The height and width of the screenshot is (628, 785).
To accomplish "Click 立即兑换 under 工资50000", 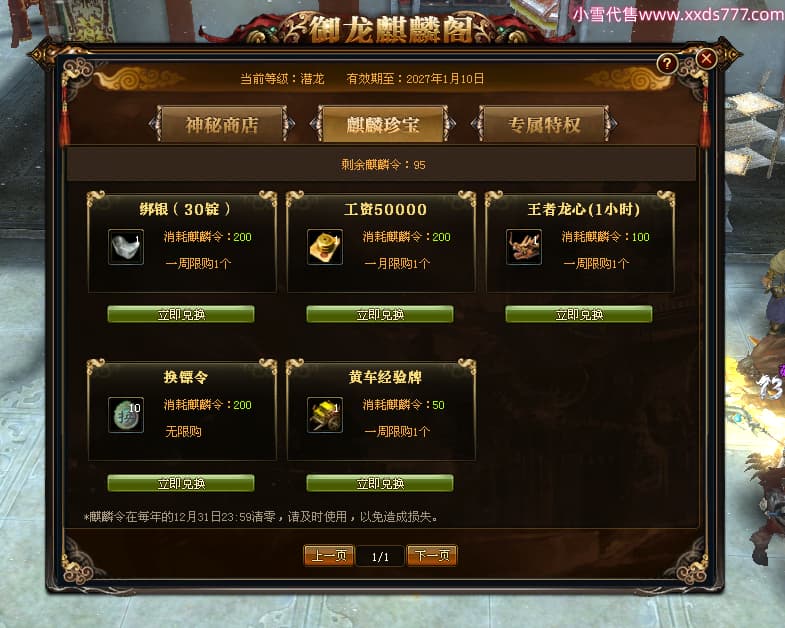I will click(x=380, y=315).
